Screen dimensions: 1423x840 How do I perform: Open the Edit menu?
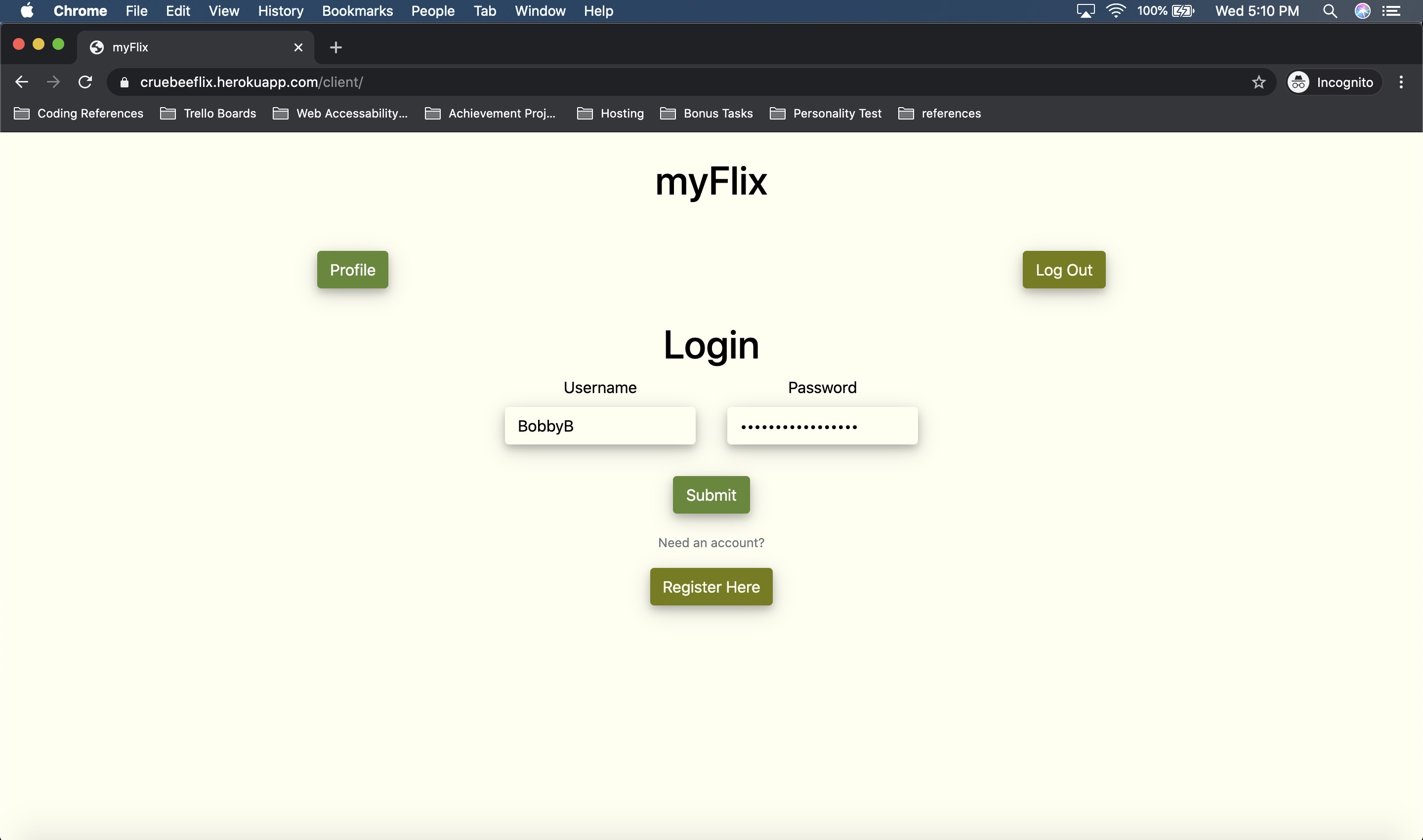[178, 11]
